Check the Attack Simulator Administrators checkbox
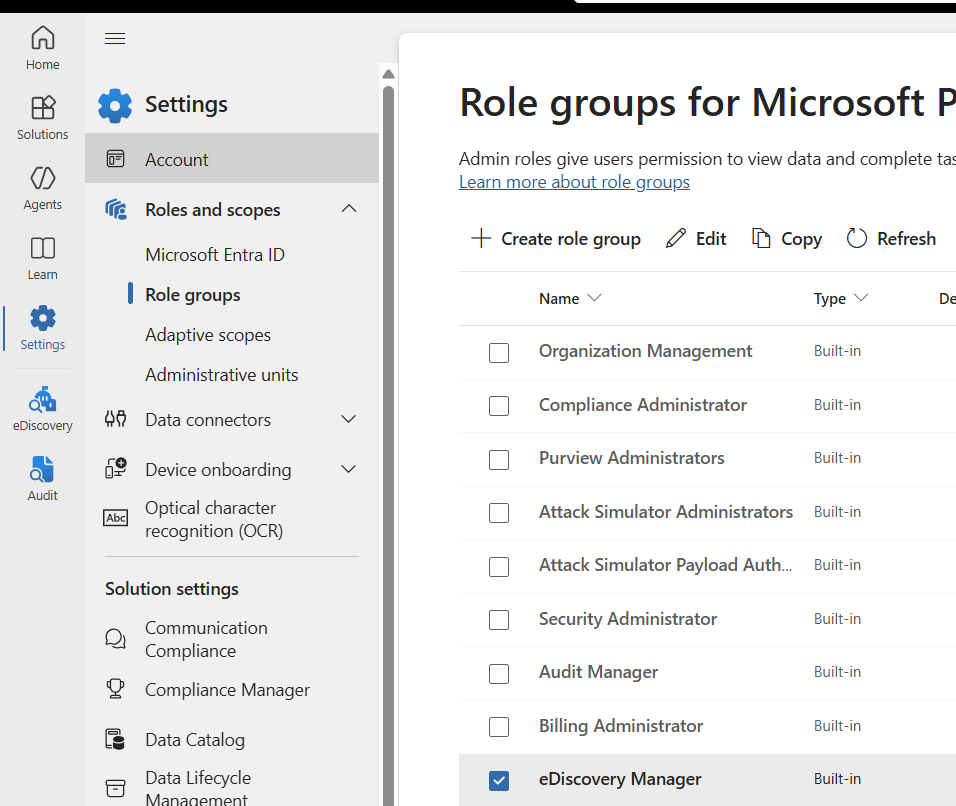The height and width of the screenshot is (806, 956). 499,513
